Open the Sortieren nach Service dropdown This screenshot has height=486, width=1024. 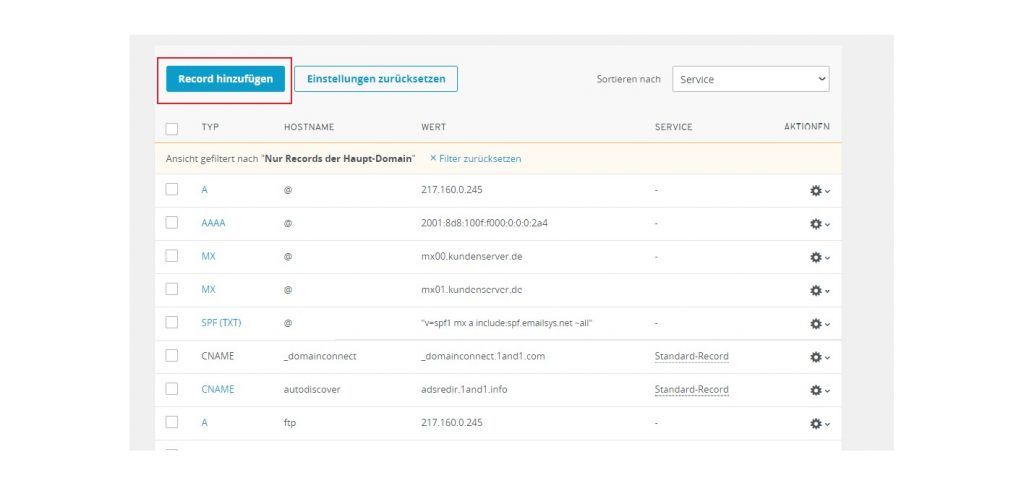click(x=750, y=79)
